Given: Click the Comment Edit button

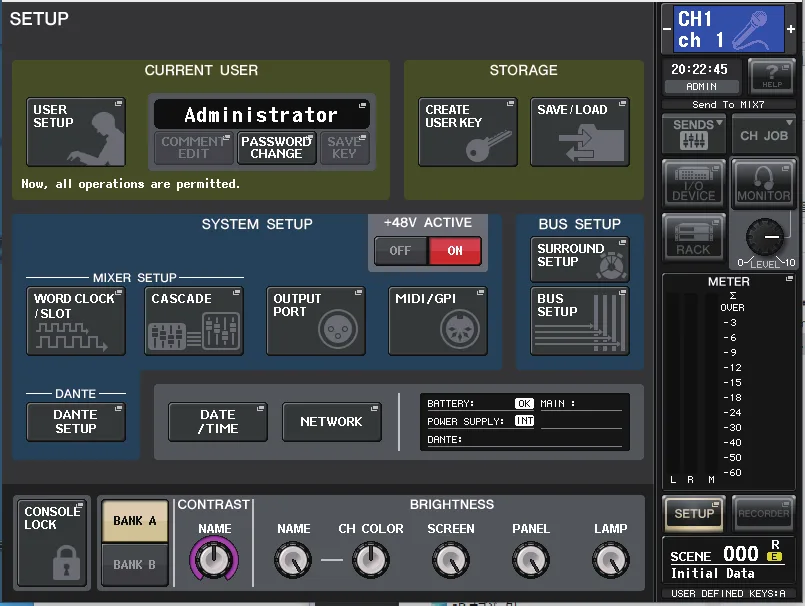Looking at the screenshot, I should (x=194, y=148).
